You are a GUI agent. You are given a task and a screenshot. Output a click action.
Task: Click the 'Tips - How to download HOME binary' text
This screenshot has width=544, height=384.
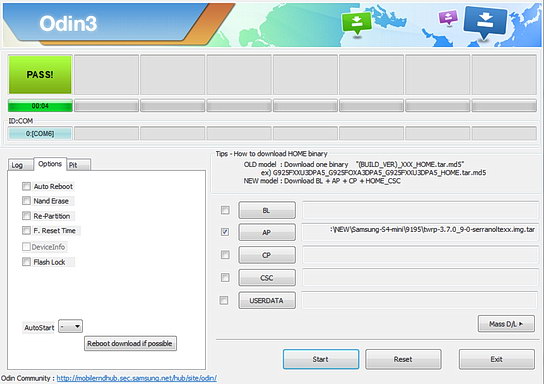(x=271, y=154)
